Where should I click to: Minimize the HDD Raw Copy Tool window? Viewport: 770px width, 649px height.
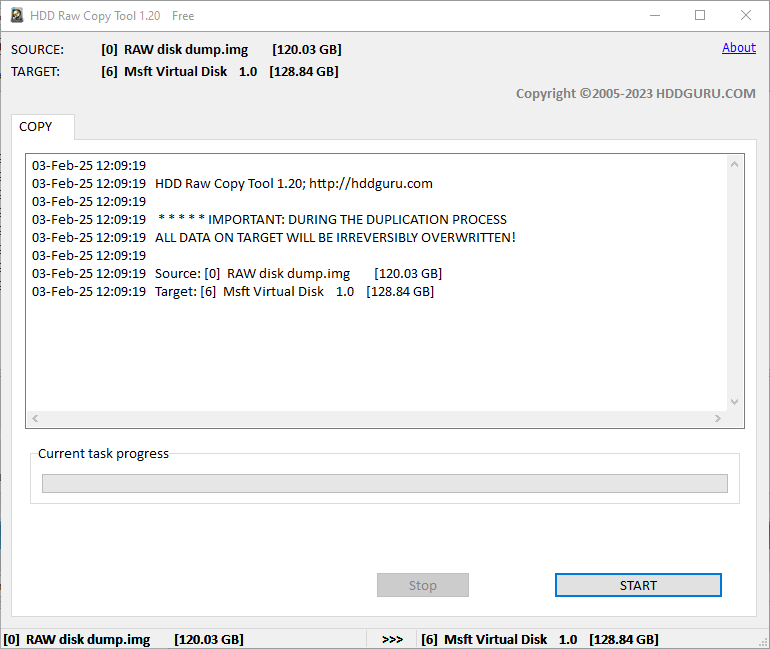(655, 15)
